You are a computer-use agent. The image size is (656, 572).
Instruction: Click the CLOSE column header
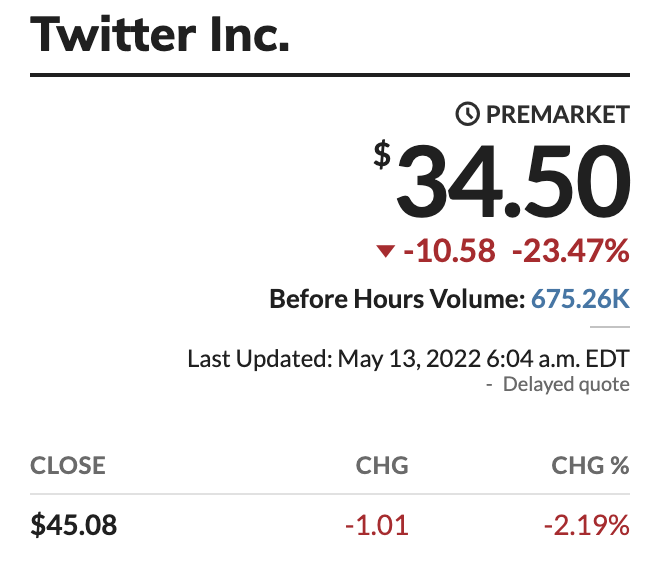[x=68, y=465]
